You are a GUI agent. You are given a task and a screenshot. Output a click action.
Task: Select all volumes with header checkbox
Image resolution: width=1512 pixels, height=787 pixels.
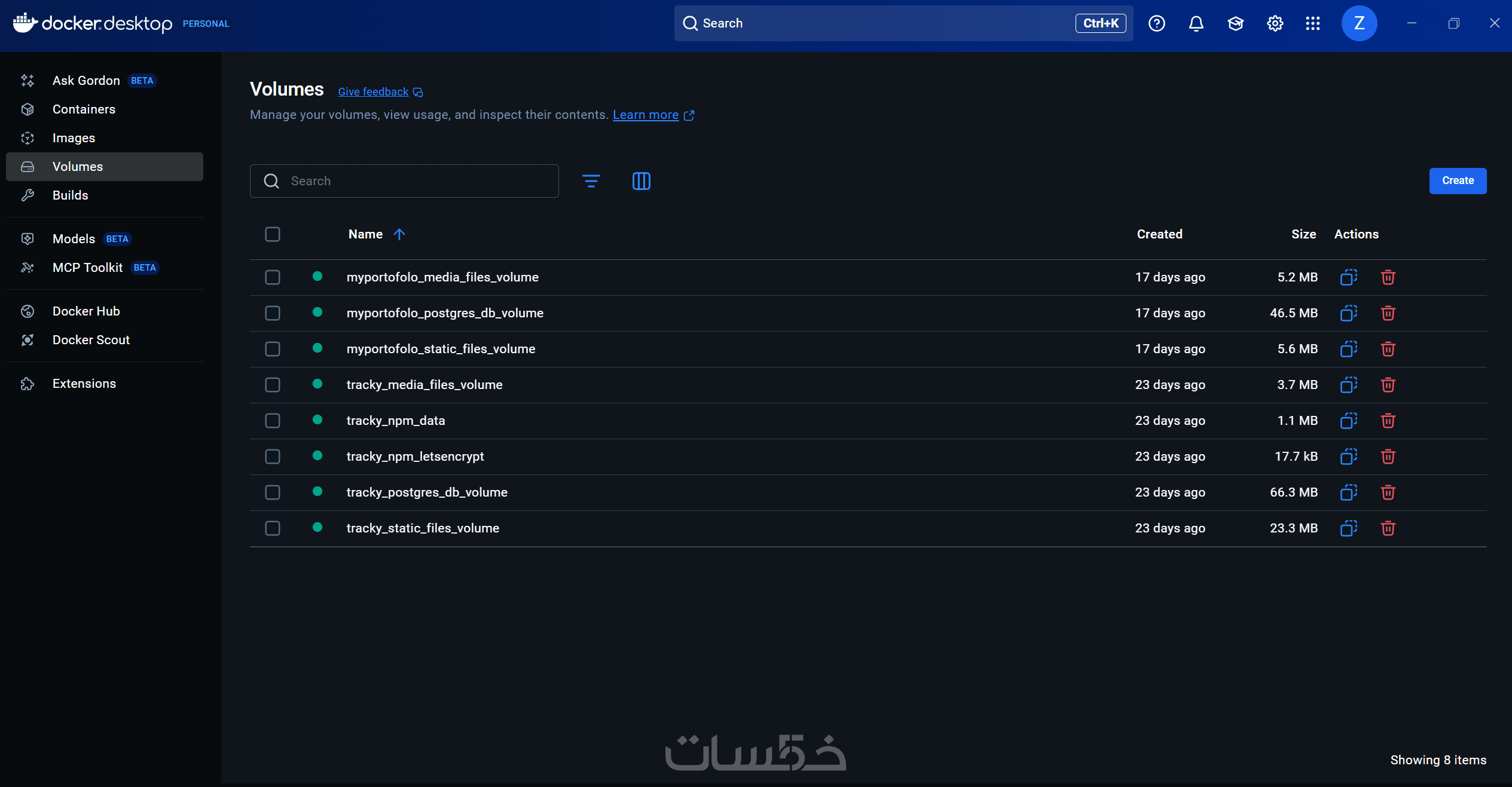click(x=273, y=234)
